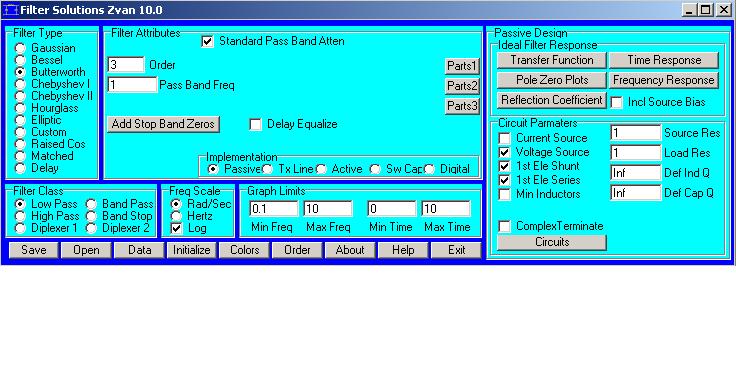Choose Chebyshev I filter type

click(x=20, y=84)
